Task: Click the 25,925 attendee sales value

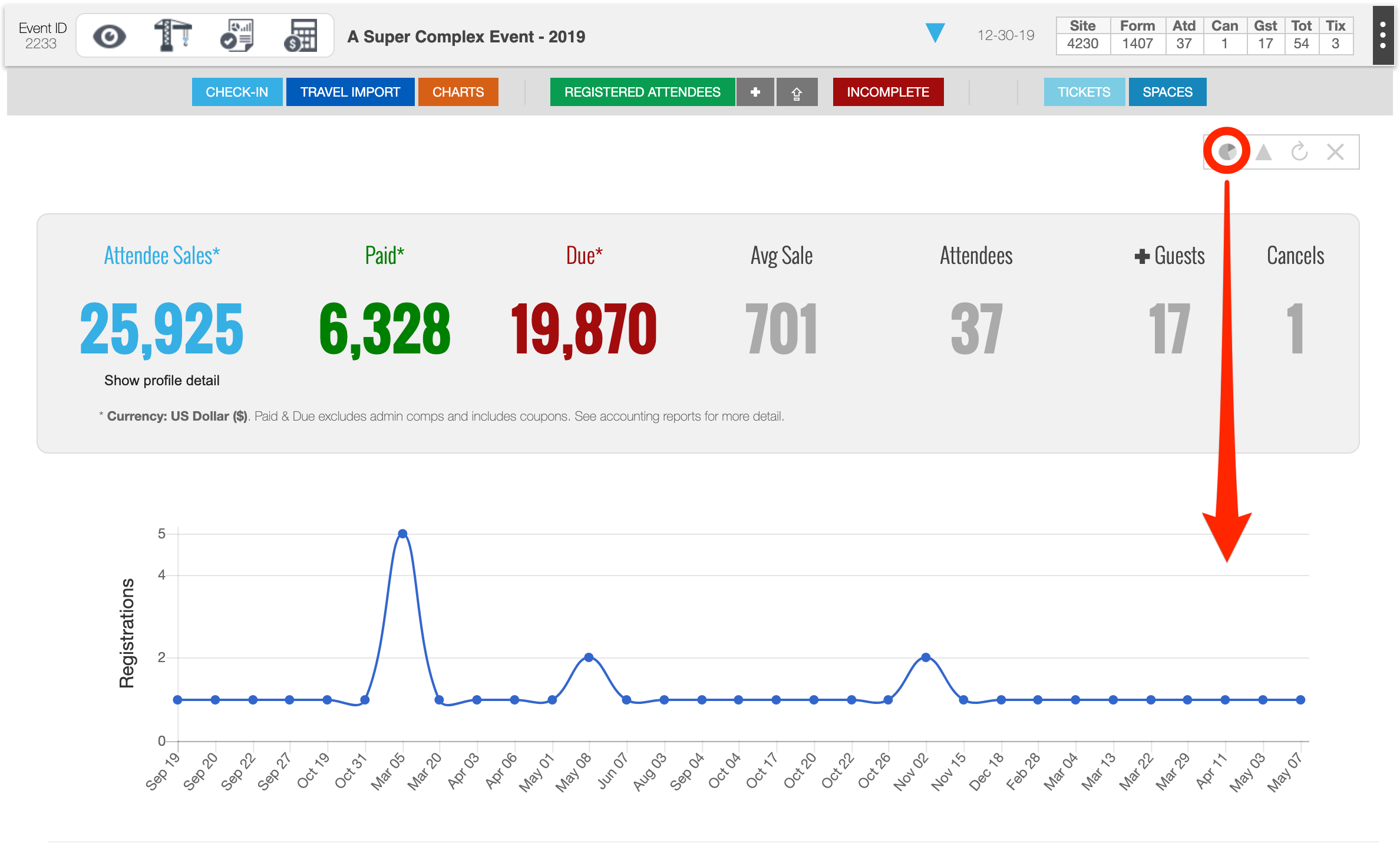Action: (x=161, y=329)
